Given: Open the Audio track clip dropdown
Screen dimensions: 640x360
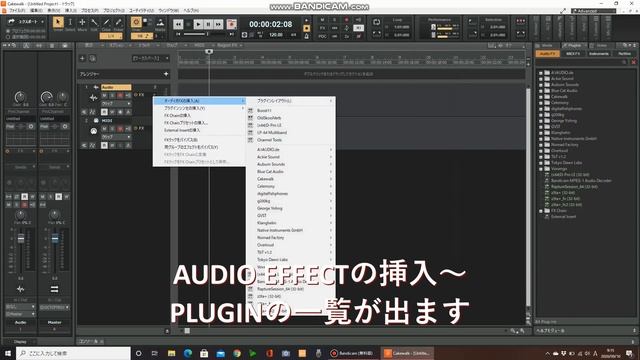Looking at the screenshot, I should [x=116, y=104].
